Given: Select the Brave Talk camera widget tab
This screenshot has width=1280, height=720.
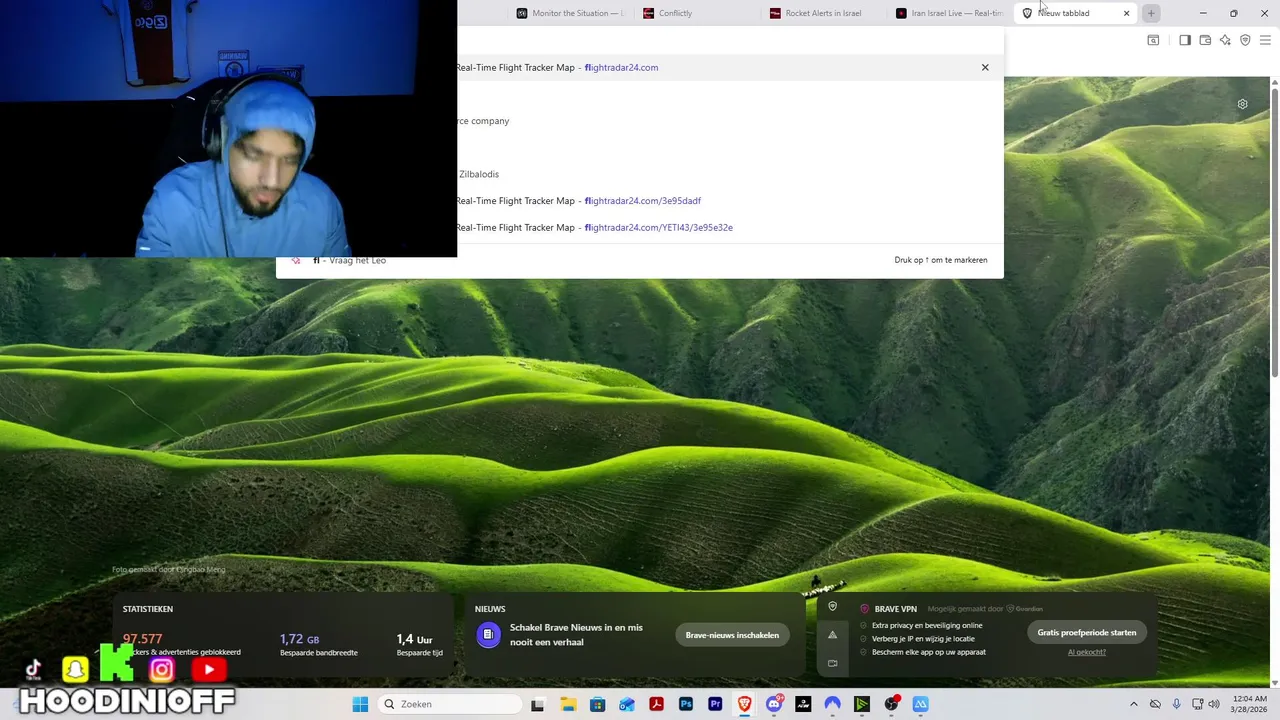Looking at the screenshot, I should (832, 663).
